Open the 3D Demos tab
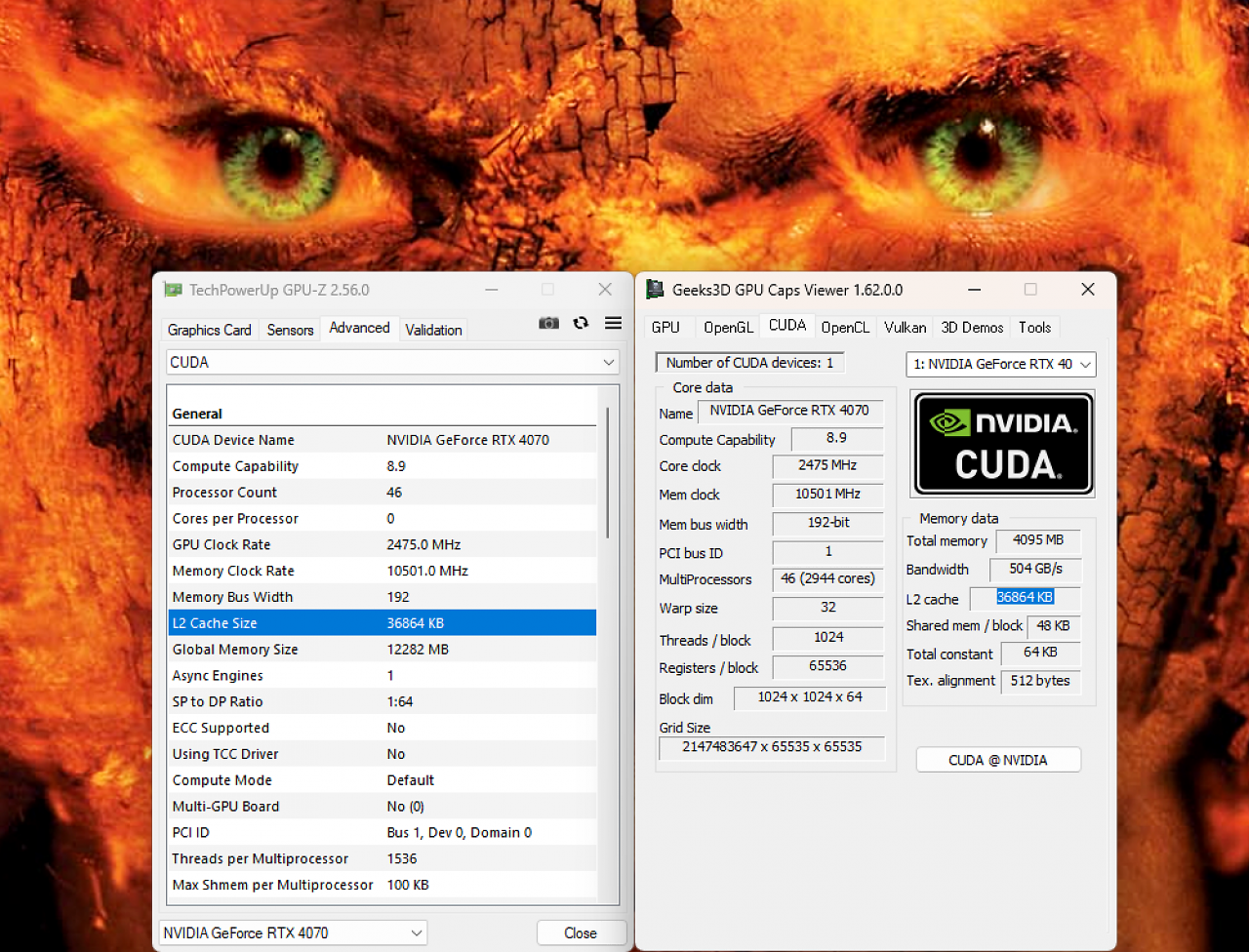 972,328
